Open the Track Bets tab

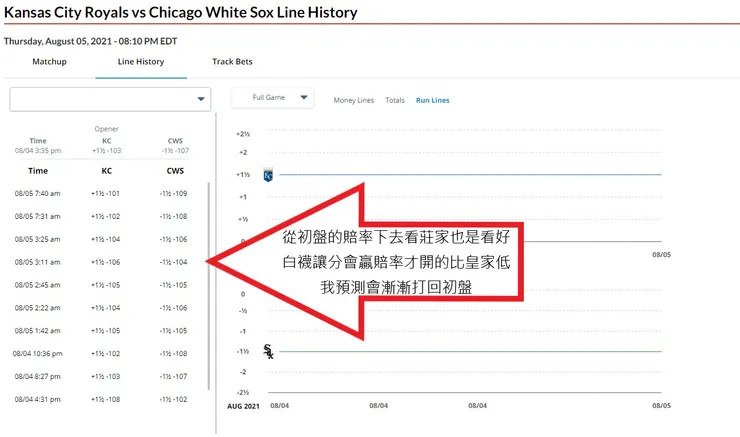(232, 61)
